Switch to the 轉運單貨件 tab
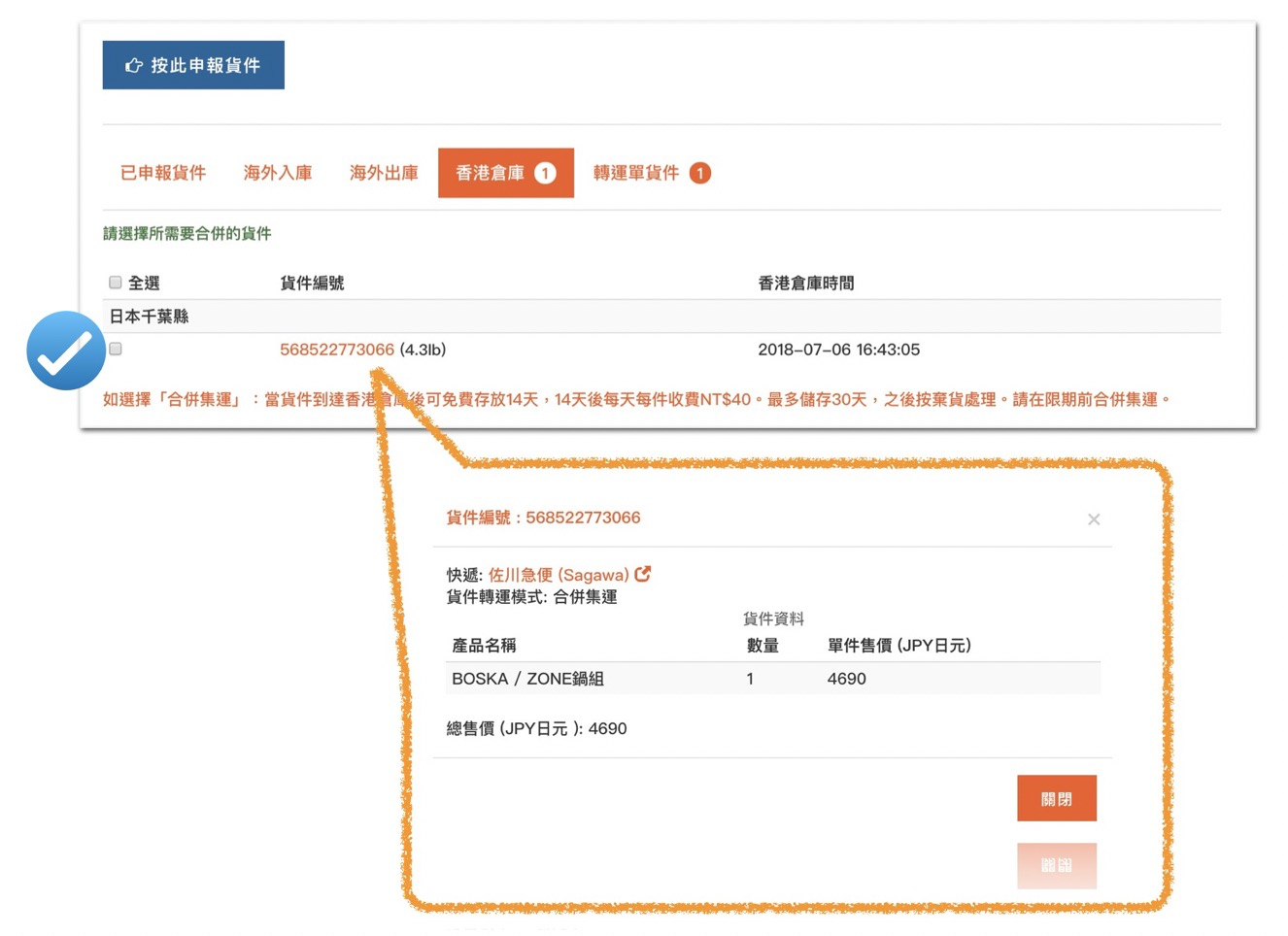 pos(636,173)
